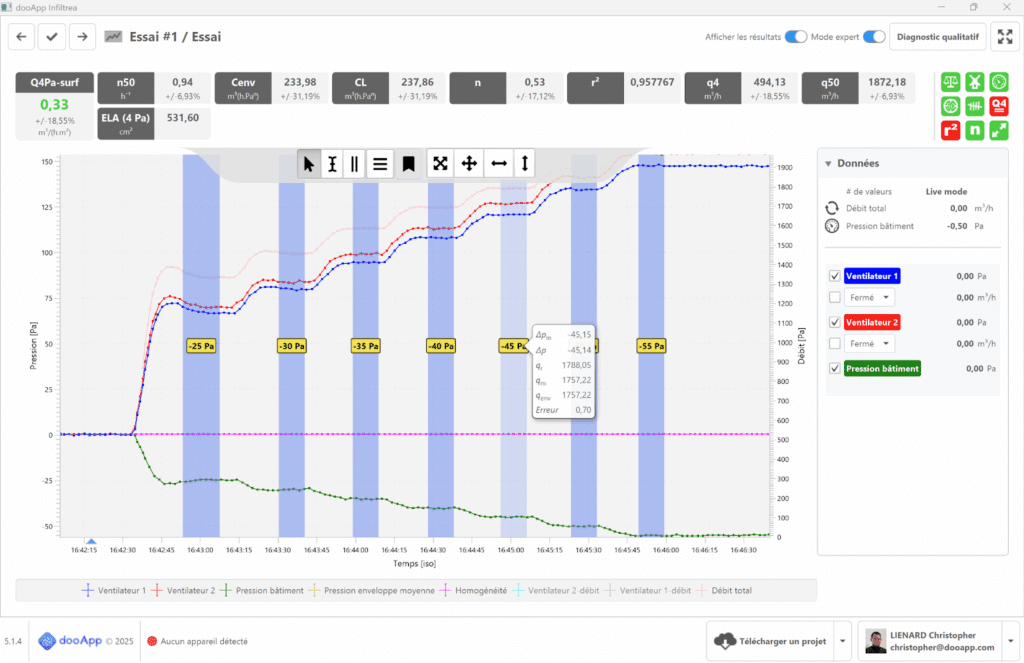Uncheck the Ventilateur 1 checkbox
1024x663 pixels.
point(835,276)
